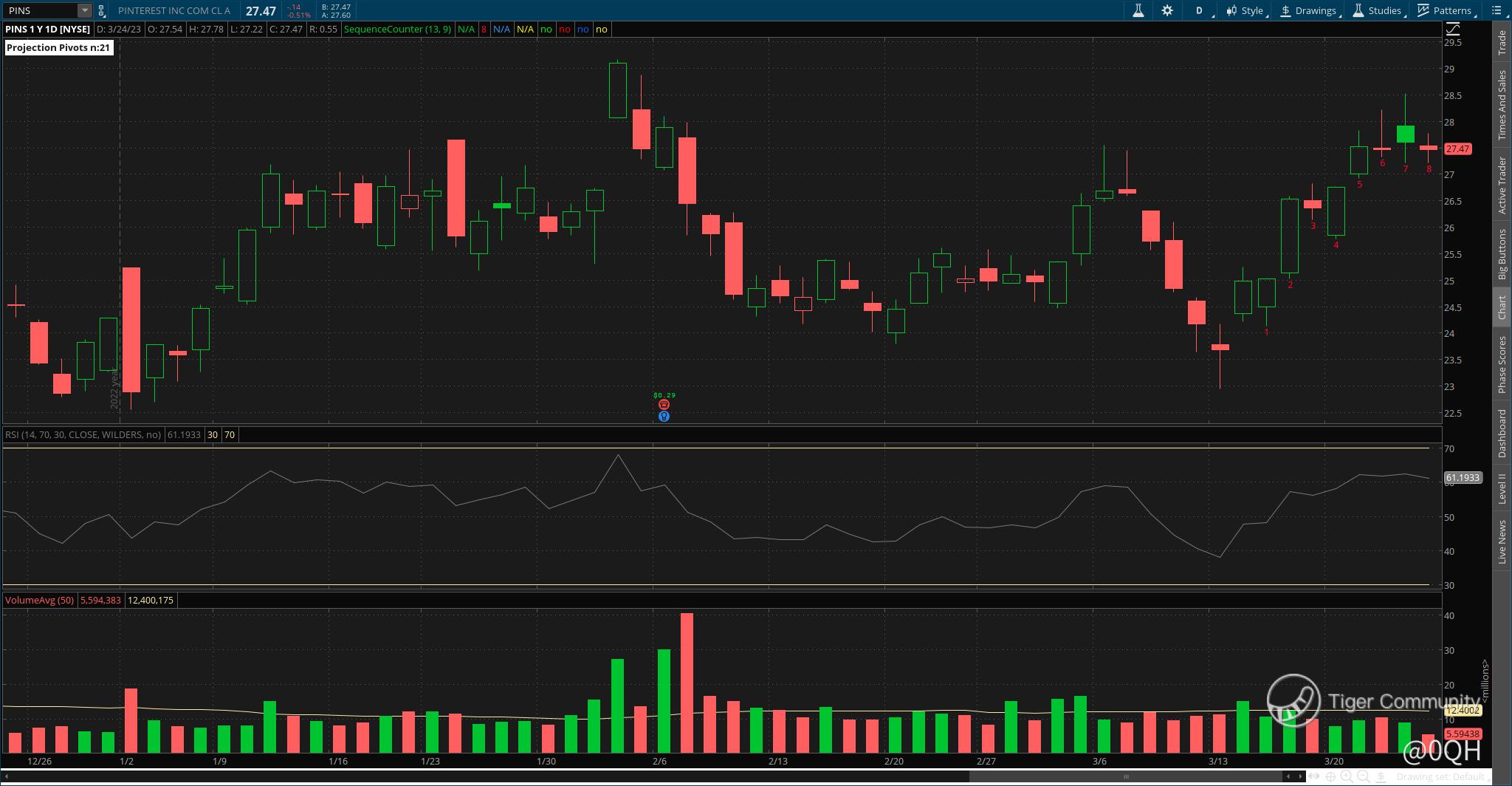Select the Chart side tab

point(1502,307)
